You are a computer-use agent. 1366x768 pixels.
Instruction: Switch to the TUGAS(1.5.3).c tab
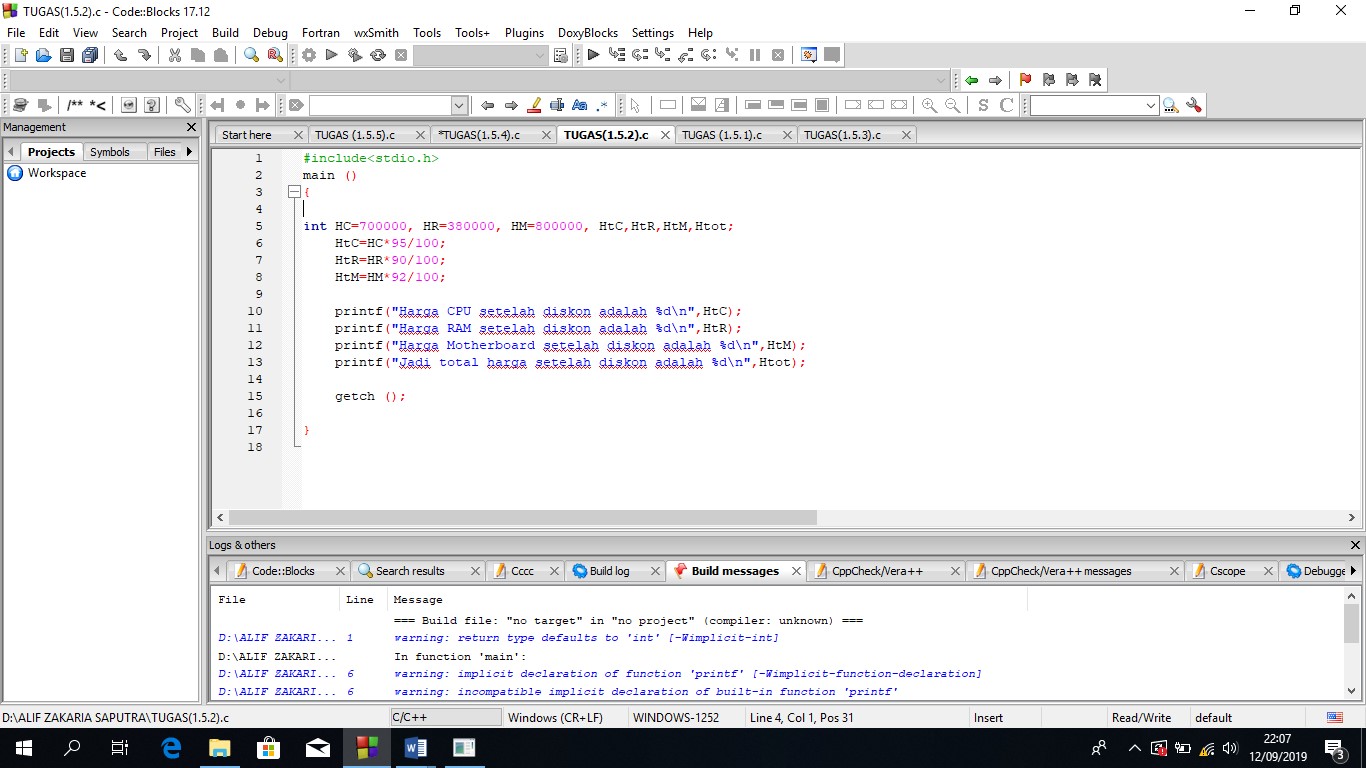[x=842, y=135]
